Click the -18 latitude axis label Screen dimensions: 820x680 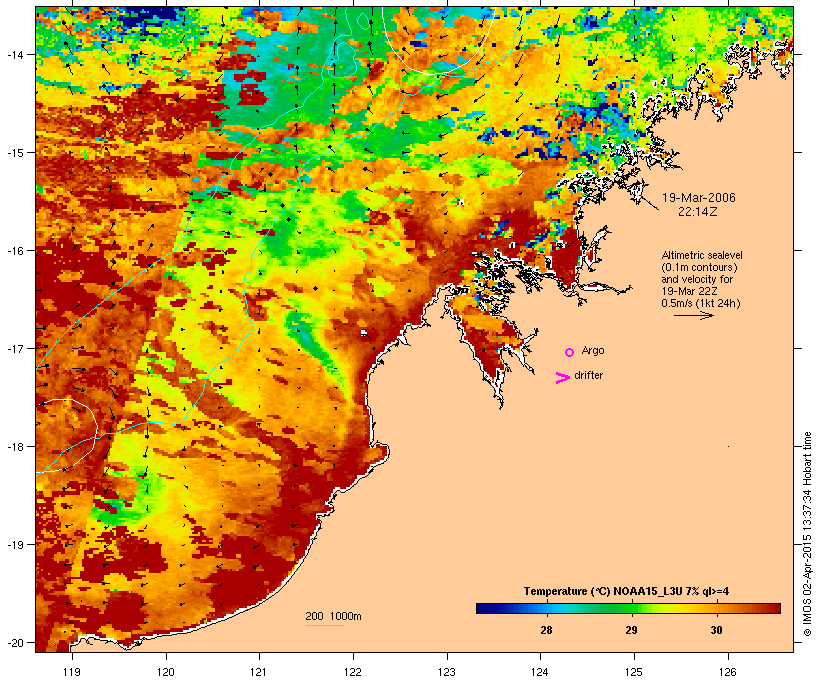coord(14,446)
